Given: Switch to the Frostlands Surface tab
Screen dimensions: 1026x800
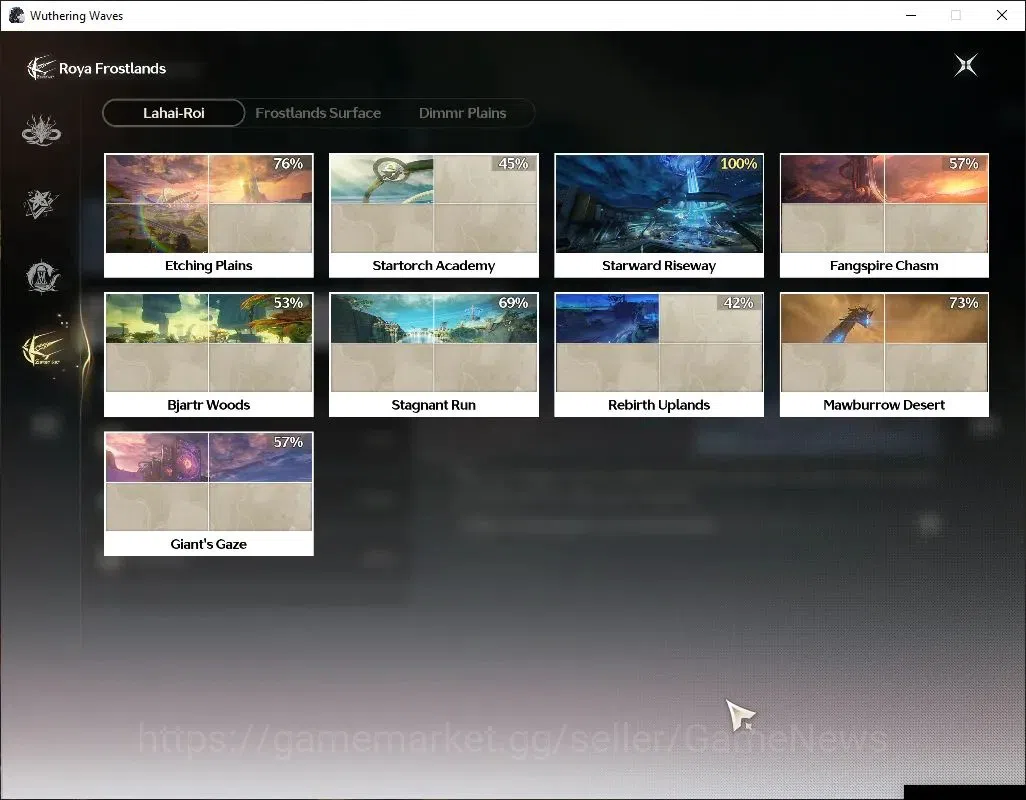Looking at the screenshot, I should 318,113.
